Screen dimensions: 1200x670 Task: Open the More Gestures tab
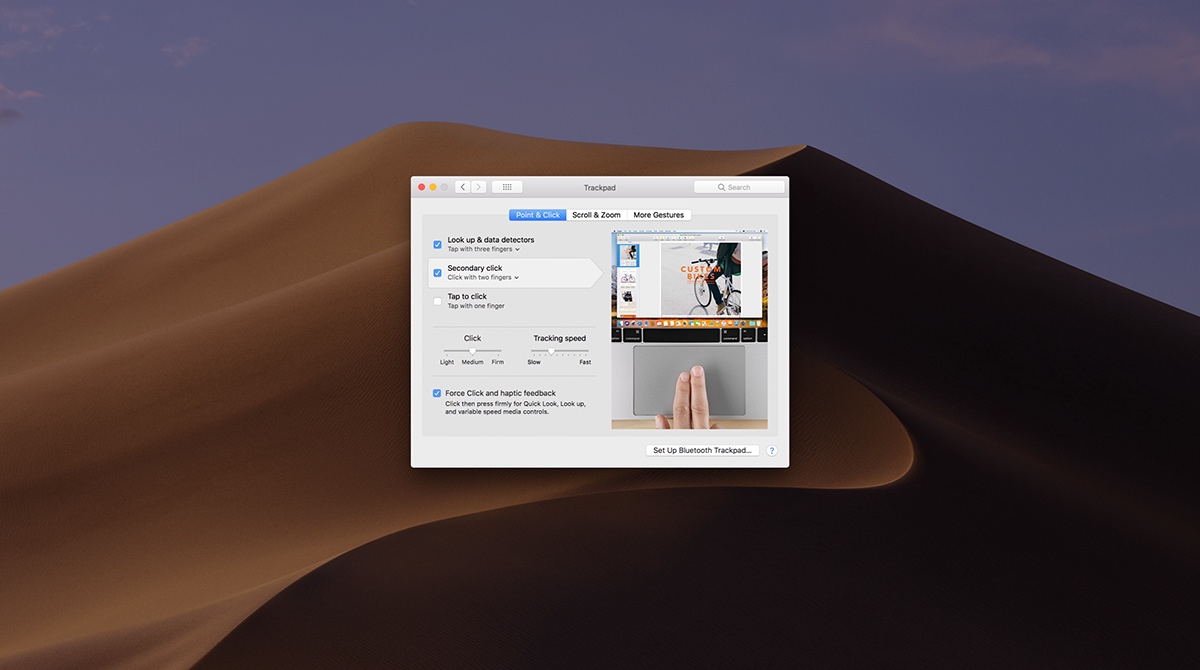click(659, 214)
